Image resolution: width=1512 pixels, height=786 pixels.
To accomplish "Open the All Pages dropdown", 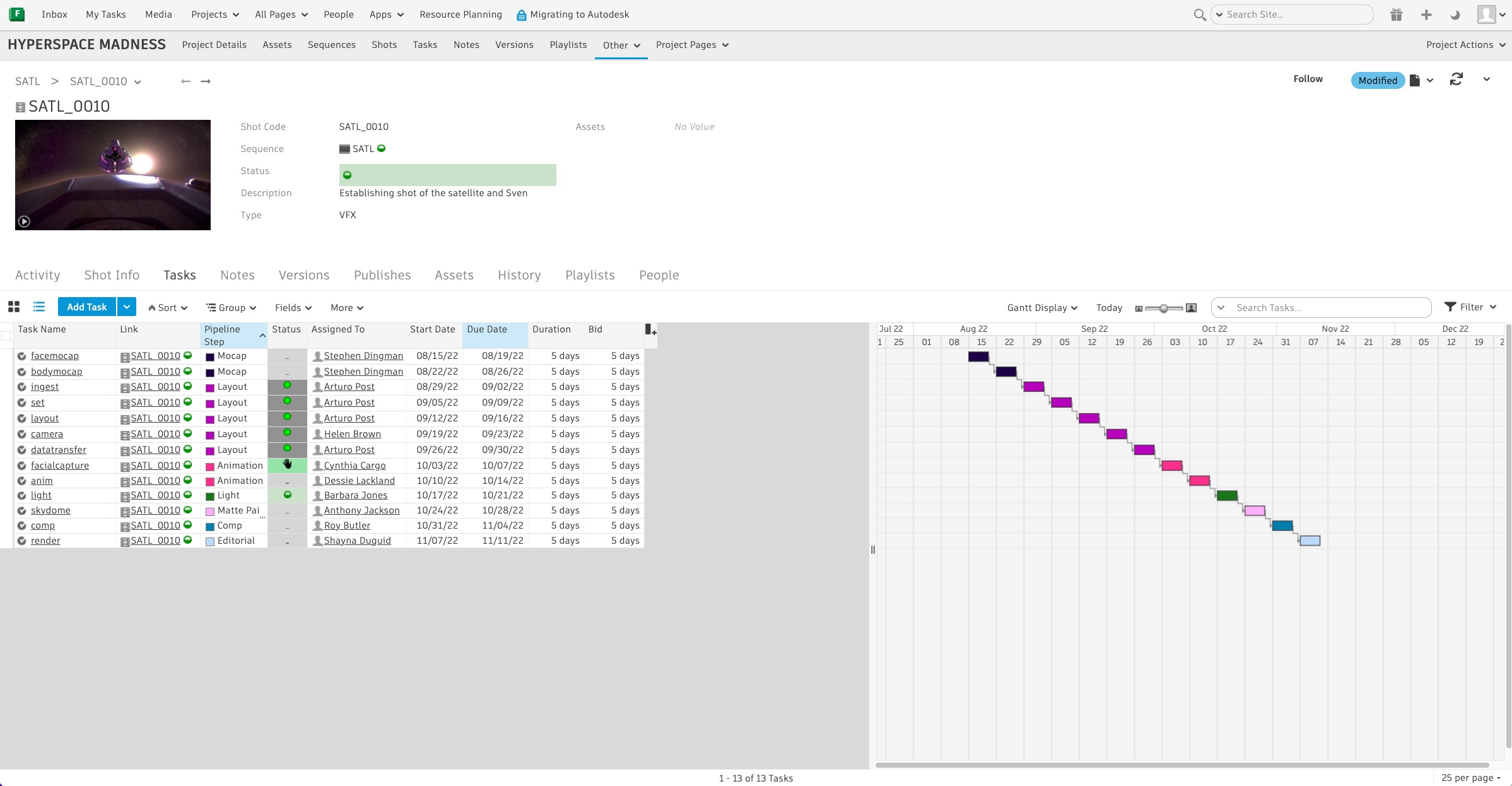I will point(281,15).
